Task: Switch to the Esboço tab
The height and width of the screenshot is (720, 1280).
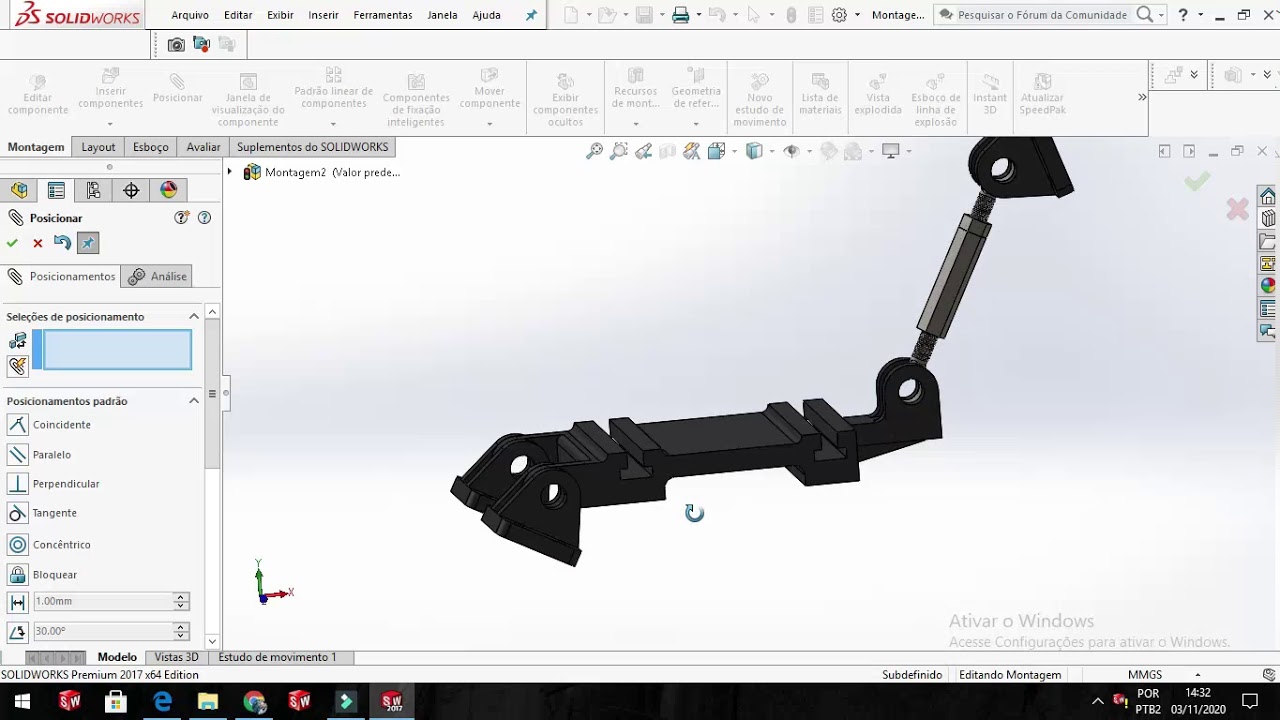Action: click(151, 147)
